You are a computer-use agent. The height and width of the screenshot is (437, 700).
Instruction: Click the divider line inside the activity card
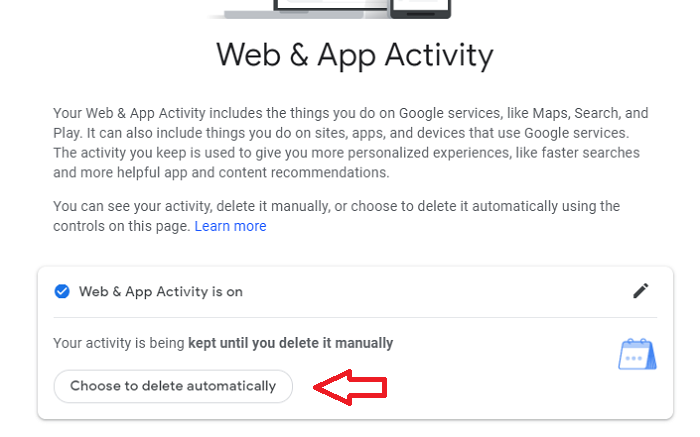pos(355,318)
